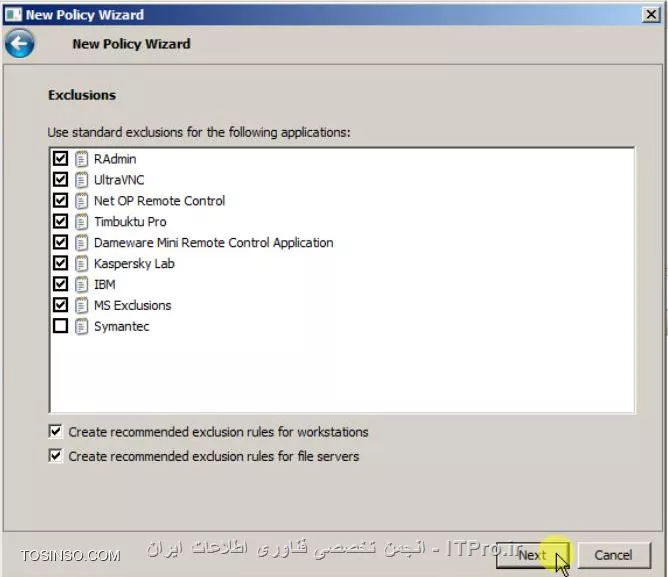Screen dimensions: 668x577
Task: Click the Kaspersky Lab document icon
Action: [x=81, y=263]
